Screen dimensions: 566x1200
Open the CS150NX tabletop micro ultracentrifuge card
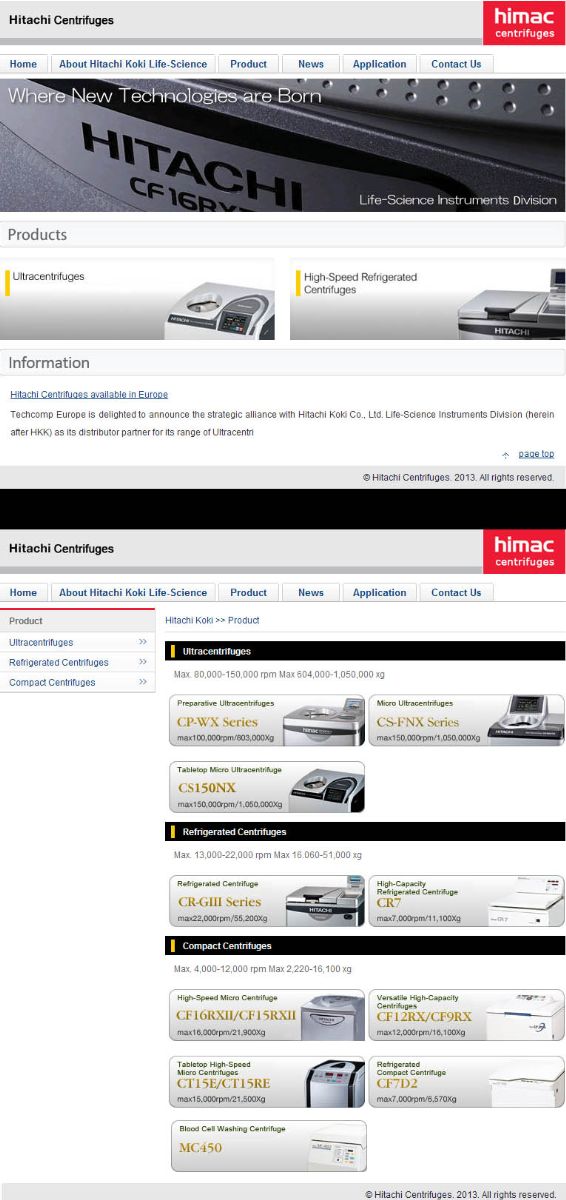(x=267, y=787)
